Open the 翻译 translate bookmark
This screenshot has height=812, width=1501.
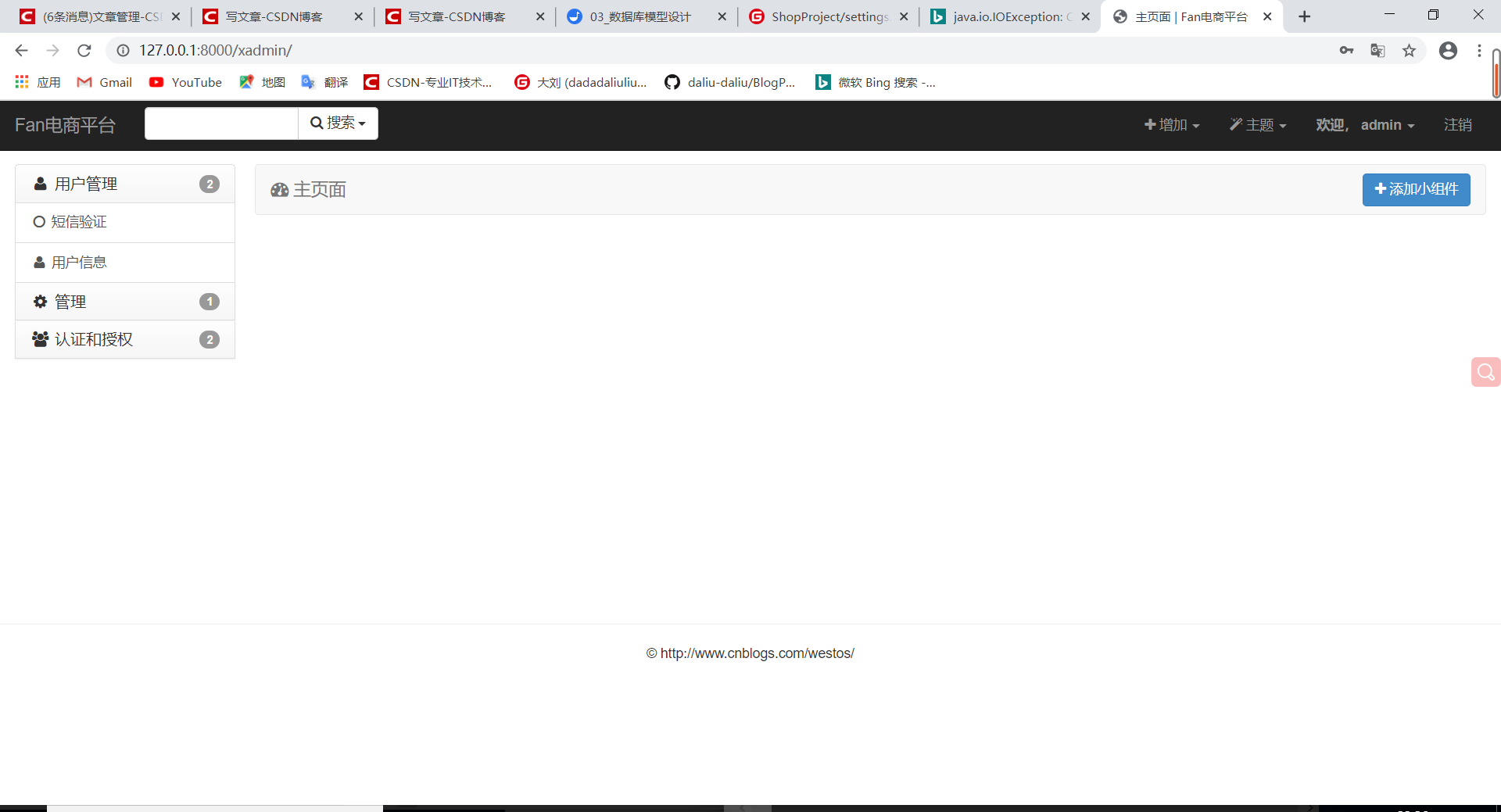(x=324, y=82)
